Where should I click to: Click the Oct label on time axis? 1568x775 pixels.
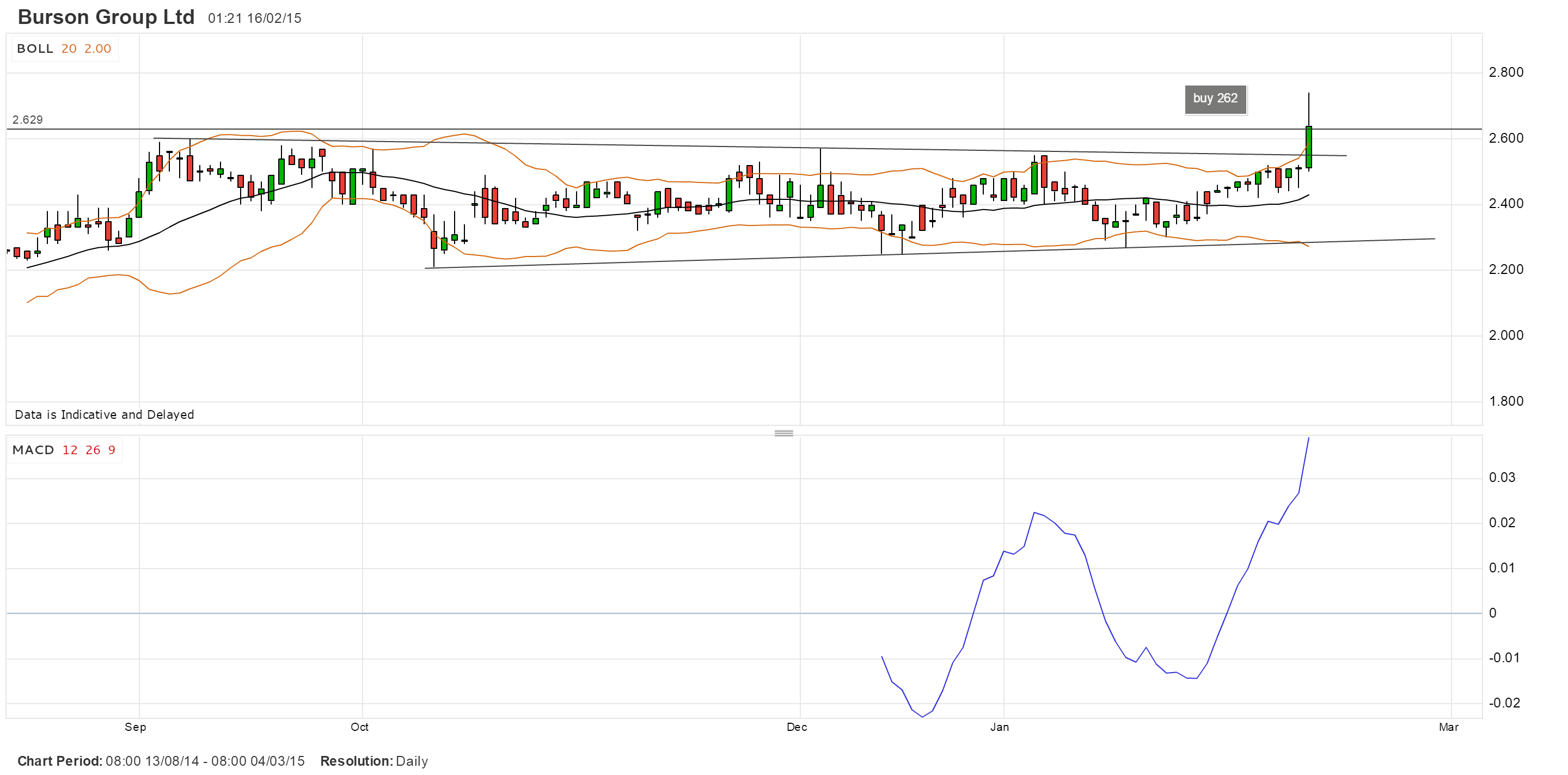(359, 727)
